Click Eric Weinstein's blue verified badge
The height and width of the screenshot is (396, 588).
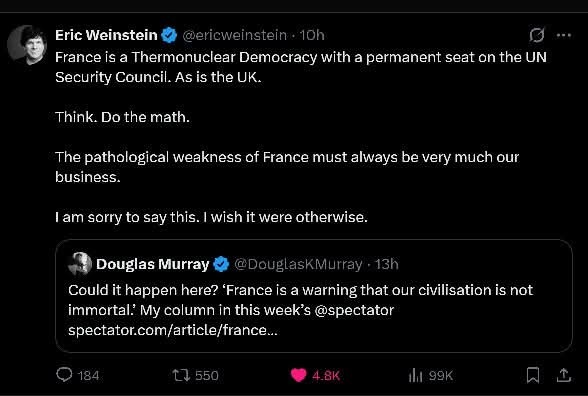[x=169, y=35]
